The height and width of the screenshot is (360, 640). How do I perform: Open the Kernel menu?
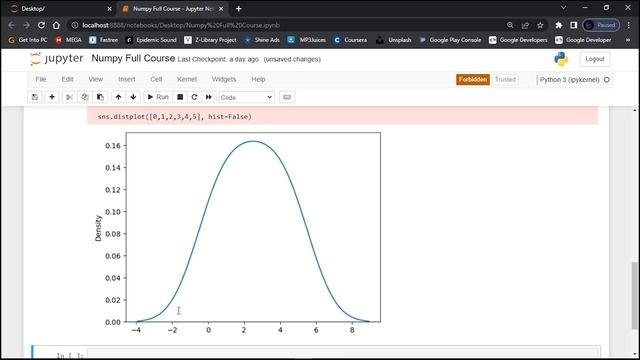point(187,79)
